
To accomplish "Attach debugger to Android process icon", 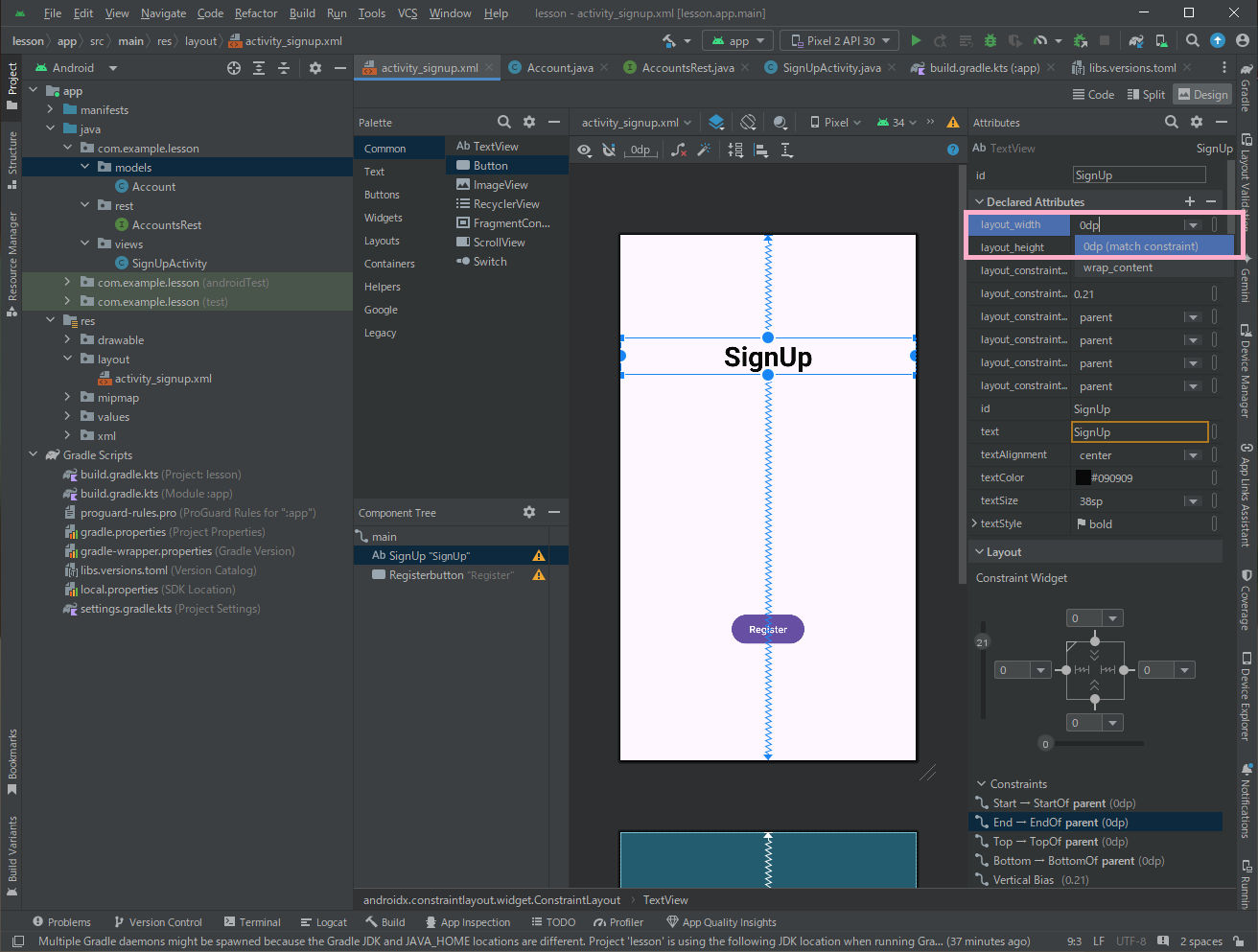I will (1081, 40).
